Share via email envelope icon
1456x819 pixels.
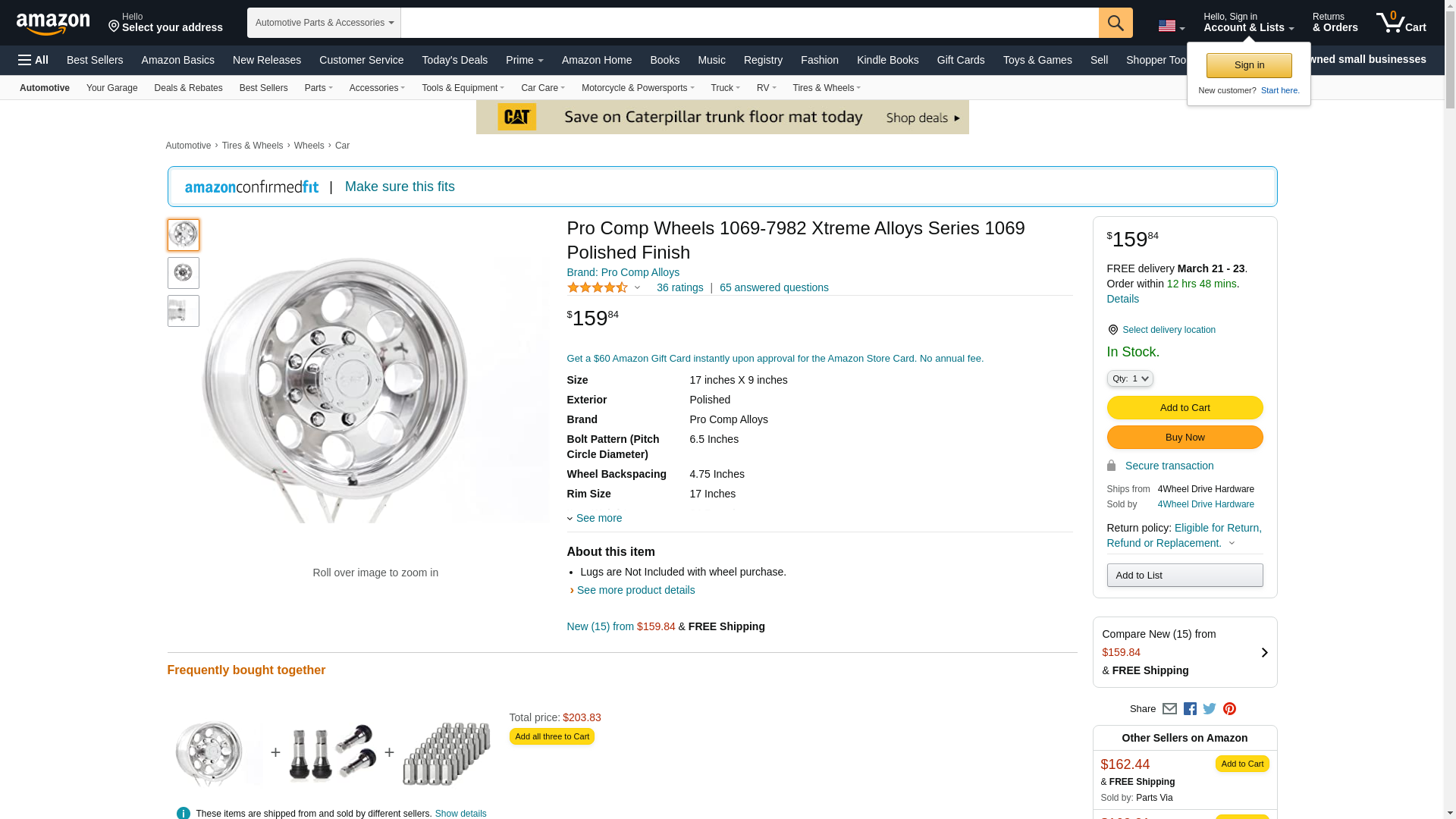click(1169, 709)
